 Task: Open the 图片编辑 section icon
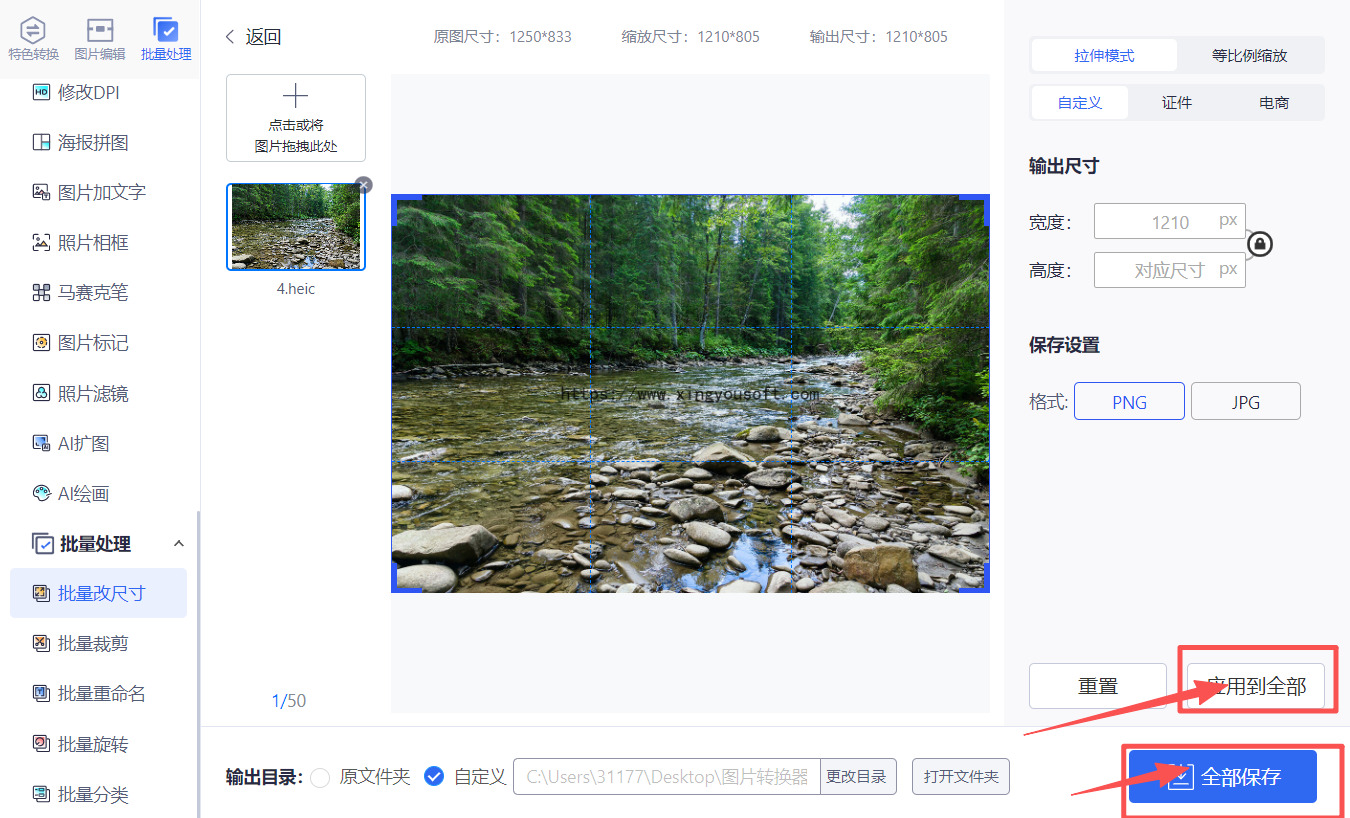pos(100,38)
